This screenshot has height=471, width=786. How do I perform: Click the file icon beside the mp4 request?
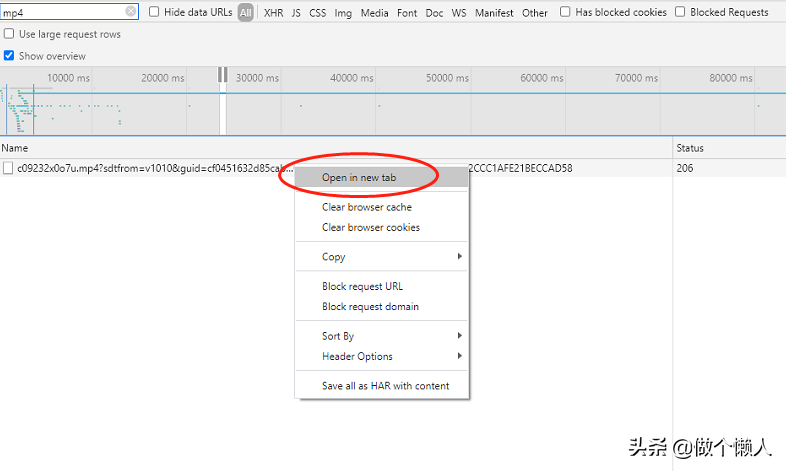(8, 168)
